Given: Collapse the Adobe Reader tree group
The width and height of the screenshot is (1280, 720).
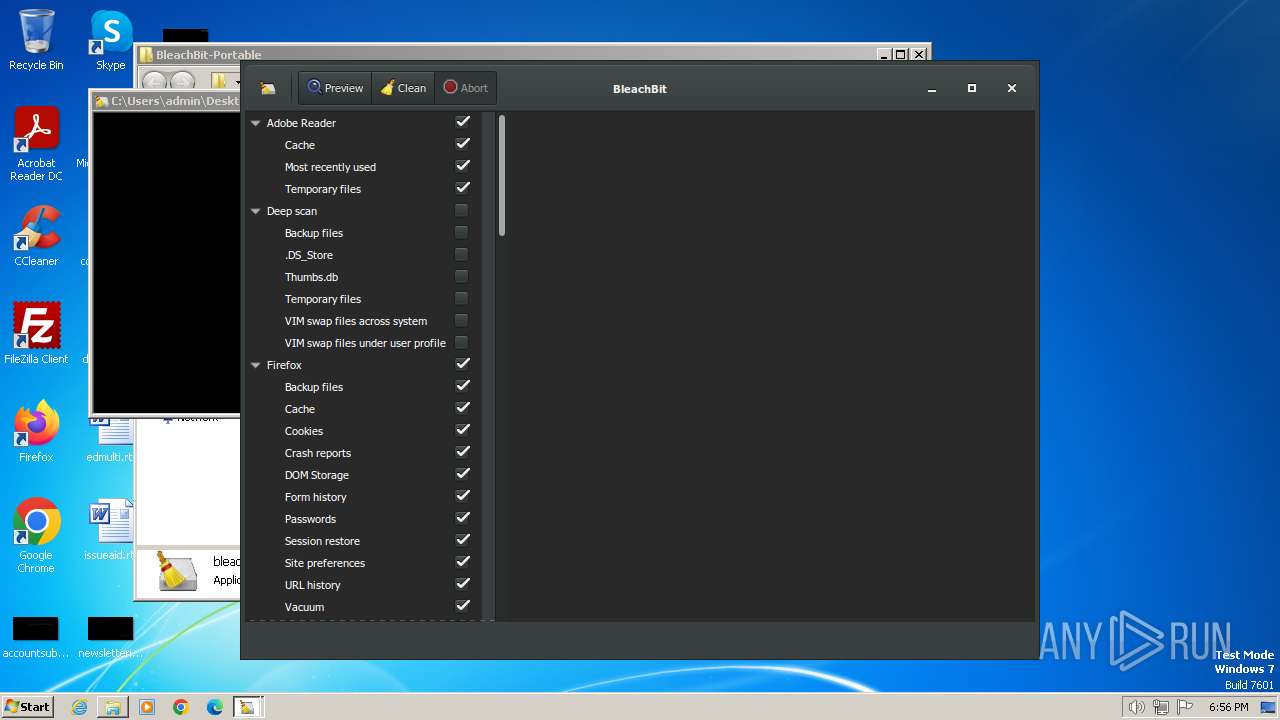Looking at the screenshot, I should [x=256, y=123].
